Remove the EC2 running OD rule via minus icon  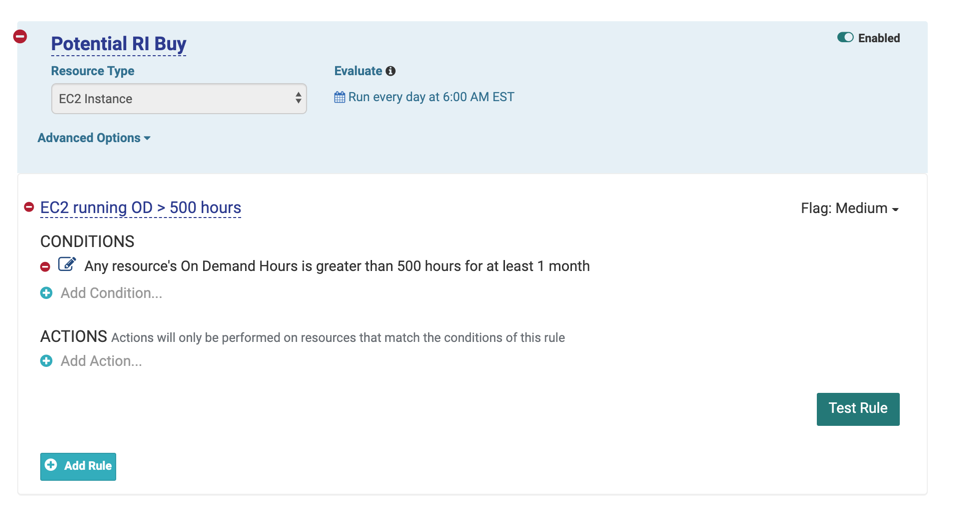coord(29,208)
